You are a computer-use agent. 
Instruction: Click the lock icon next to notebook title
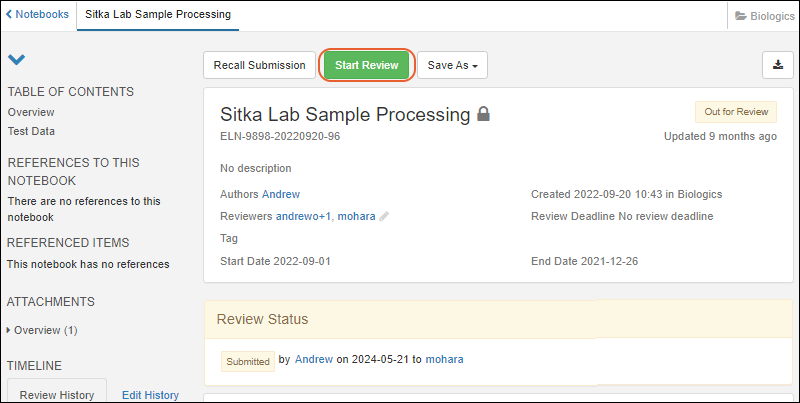(484, 115)
